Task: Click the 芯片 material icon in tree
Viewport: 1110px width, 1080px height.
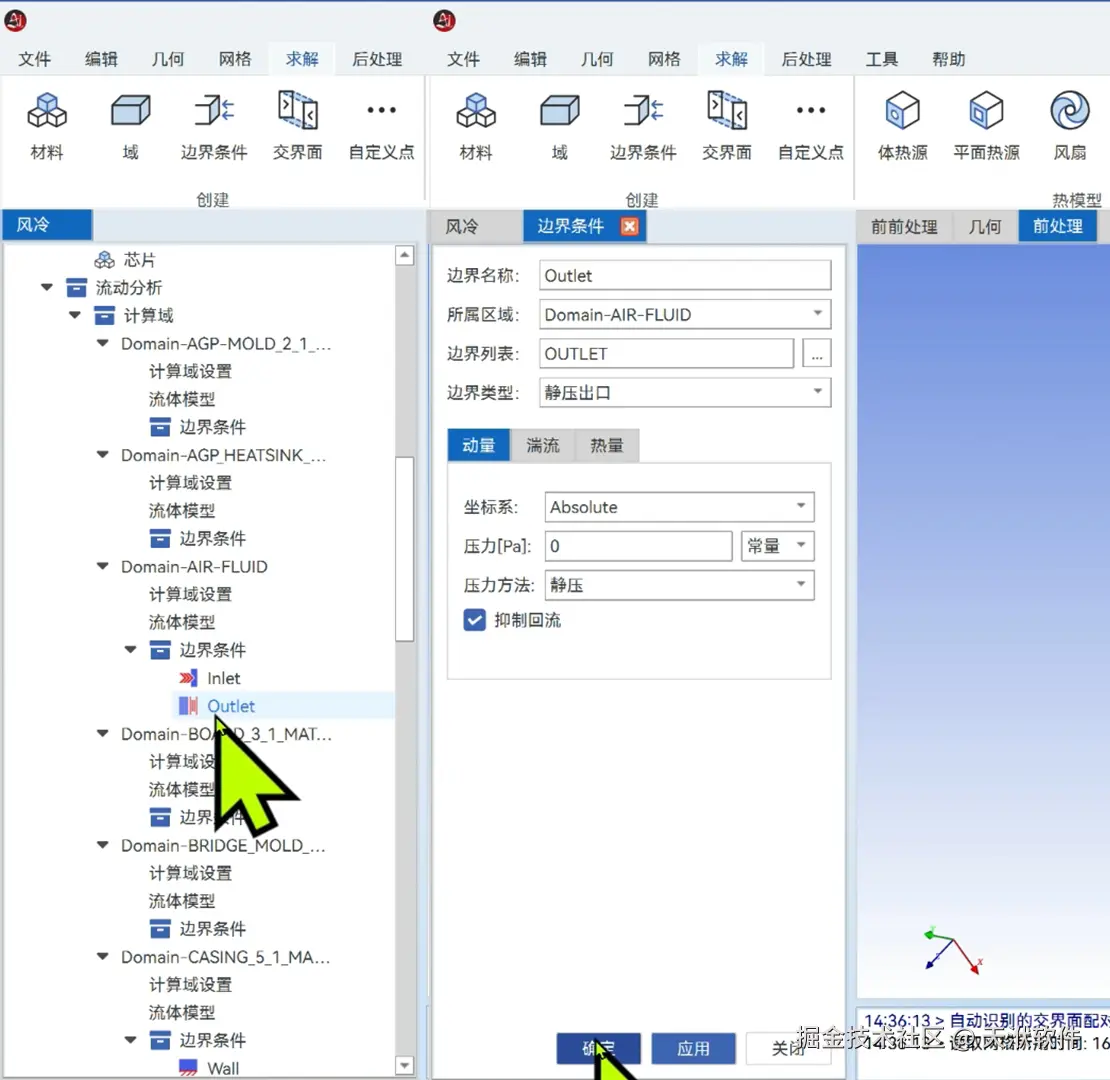Action: [x=105, y=260]
